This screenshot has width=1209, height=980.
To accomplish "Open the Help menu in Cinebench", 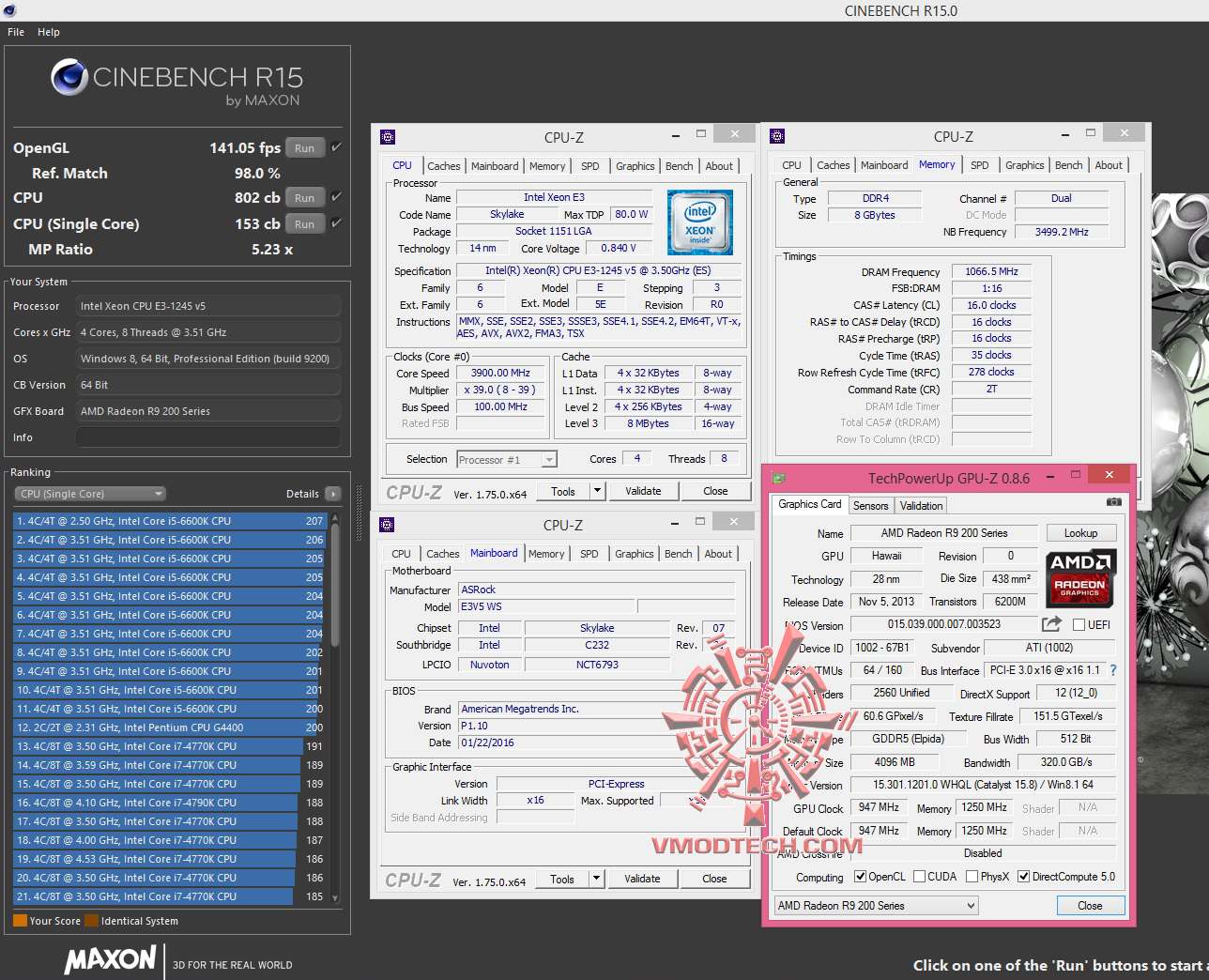I will [49, 32].
